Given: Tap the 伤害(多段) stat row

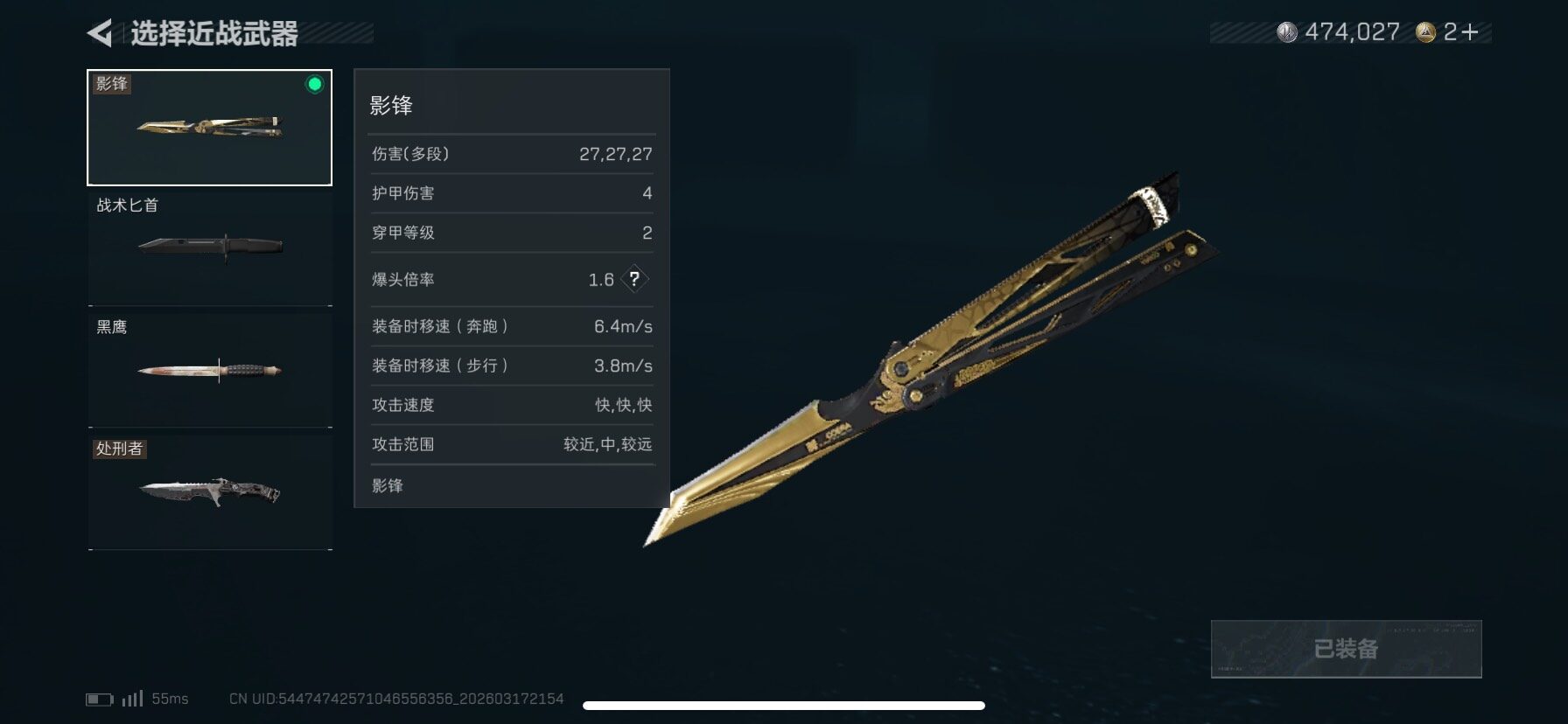Looking at the screenshot, I should click(x=512, y=154).
